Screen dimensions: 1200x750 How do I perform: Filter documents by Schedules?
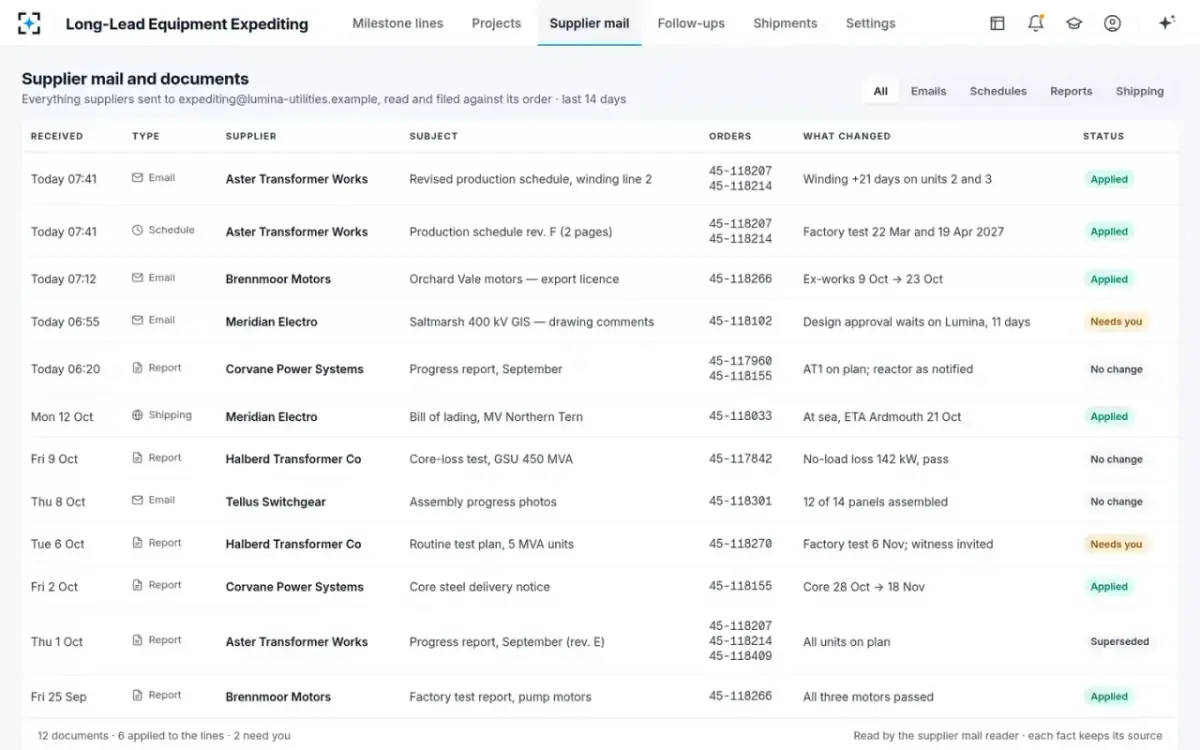click(x=998, y=91)
